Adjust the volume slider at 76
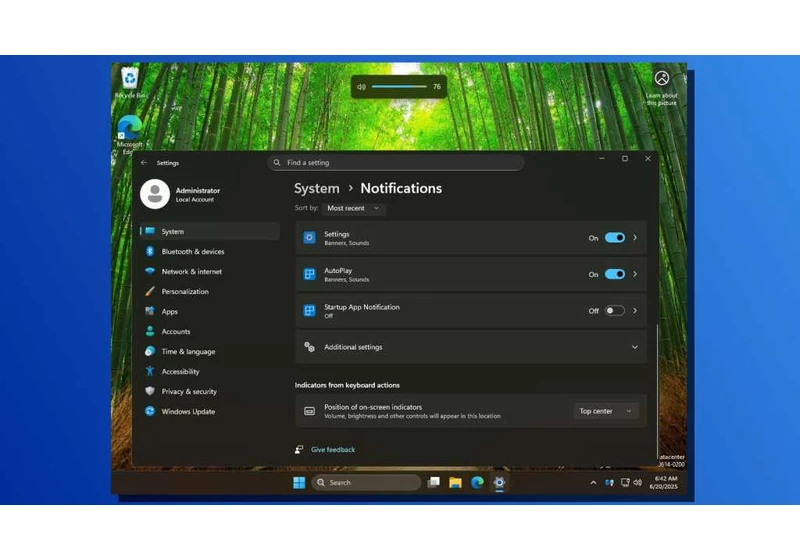The width and height of the screenshot is (800, 560). pyautogui.click(x=399, y=87)
